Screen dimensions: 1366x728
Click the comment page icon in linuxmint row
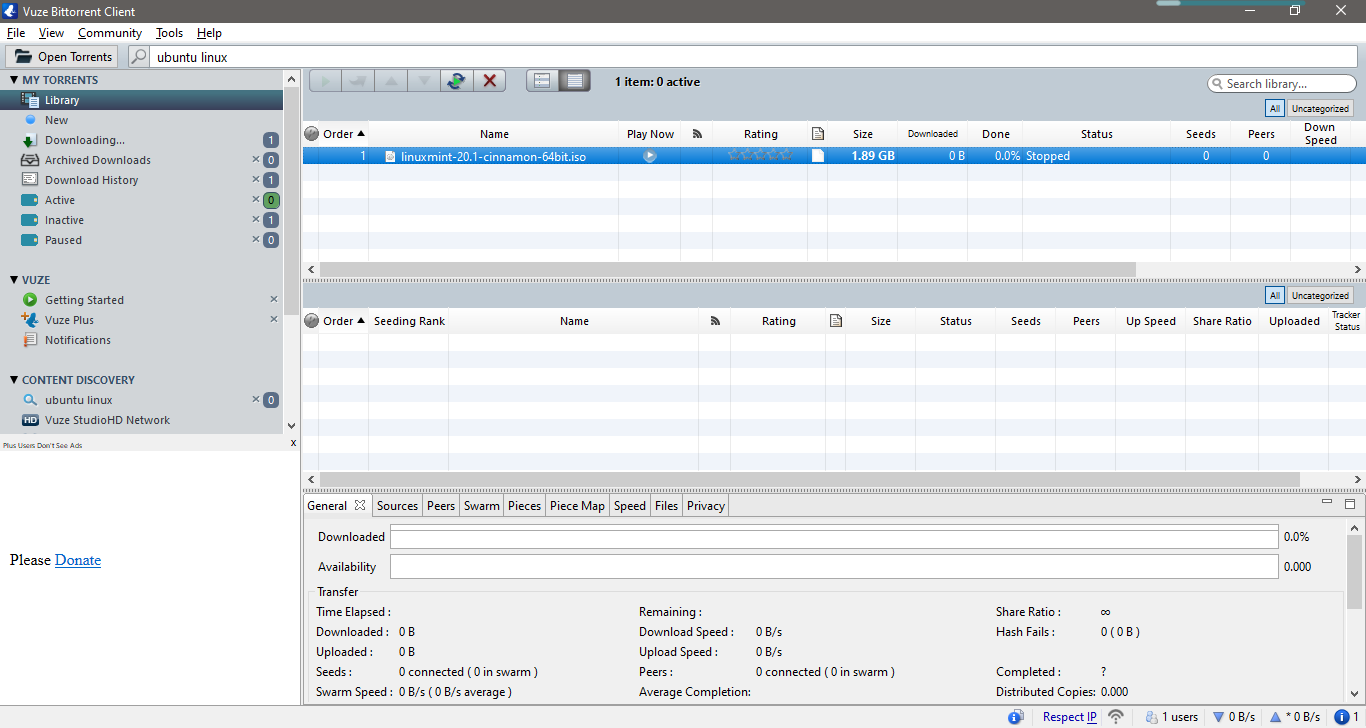[x=818, y=156]
